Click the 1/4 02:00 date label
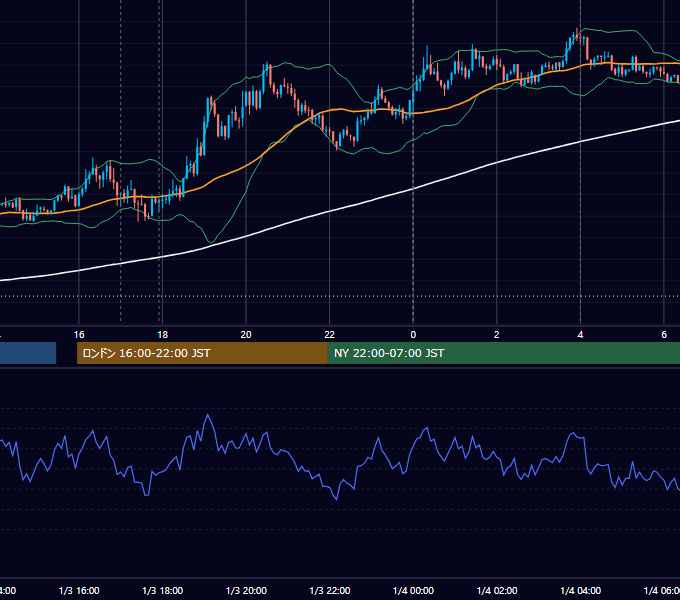 click(x=497, y=591)
